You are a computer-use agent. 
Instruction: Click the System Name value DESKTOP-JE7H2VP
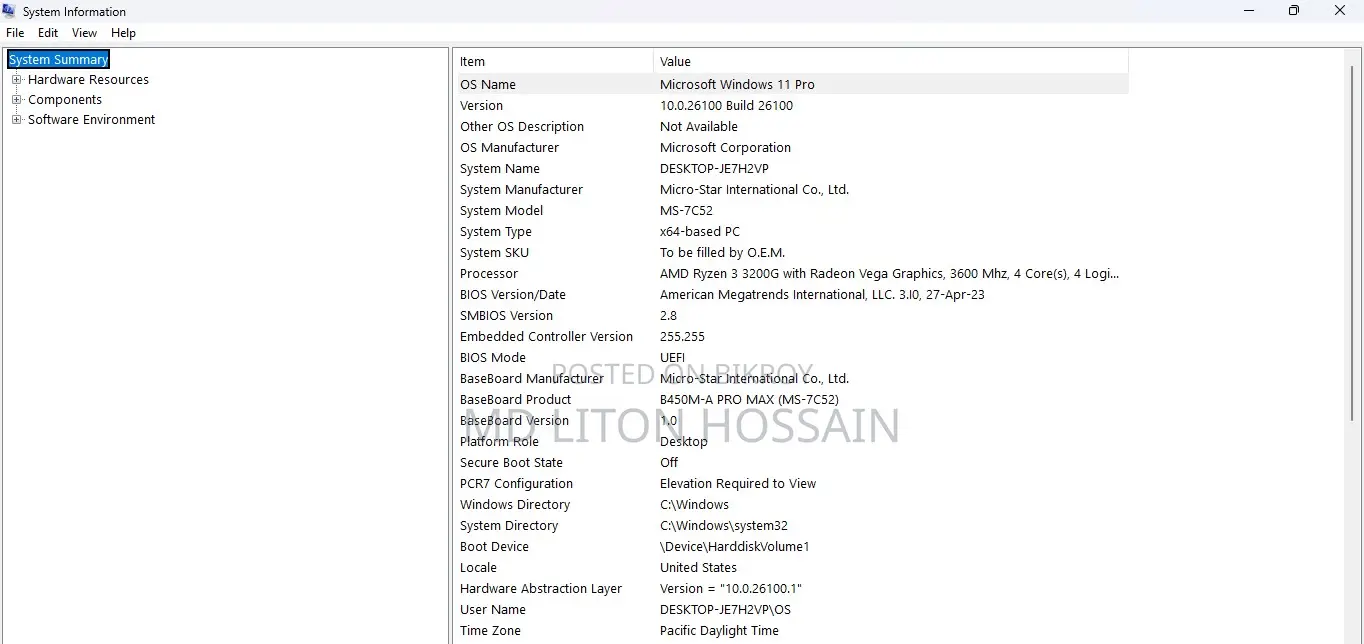(714, 169)
